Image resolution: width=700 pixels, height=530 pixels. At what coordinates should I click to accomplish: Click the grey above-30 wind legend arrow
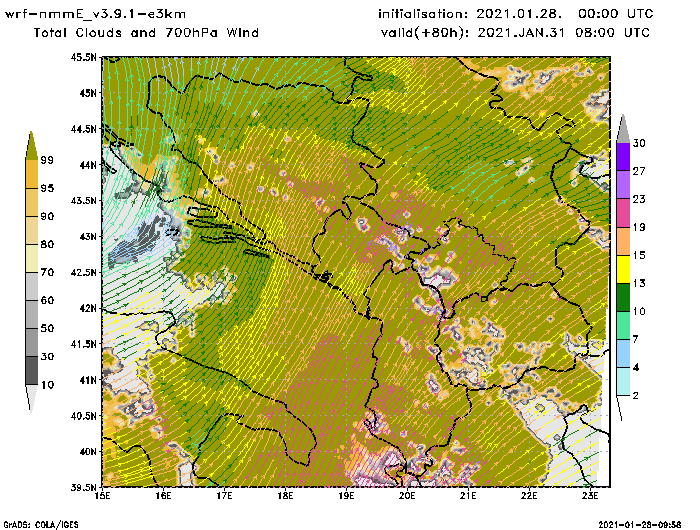point(623,129)
